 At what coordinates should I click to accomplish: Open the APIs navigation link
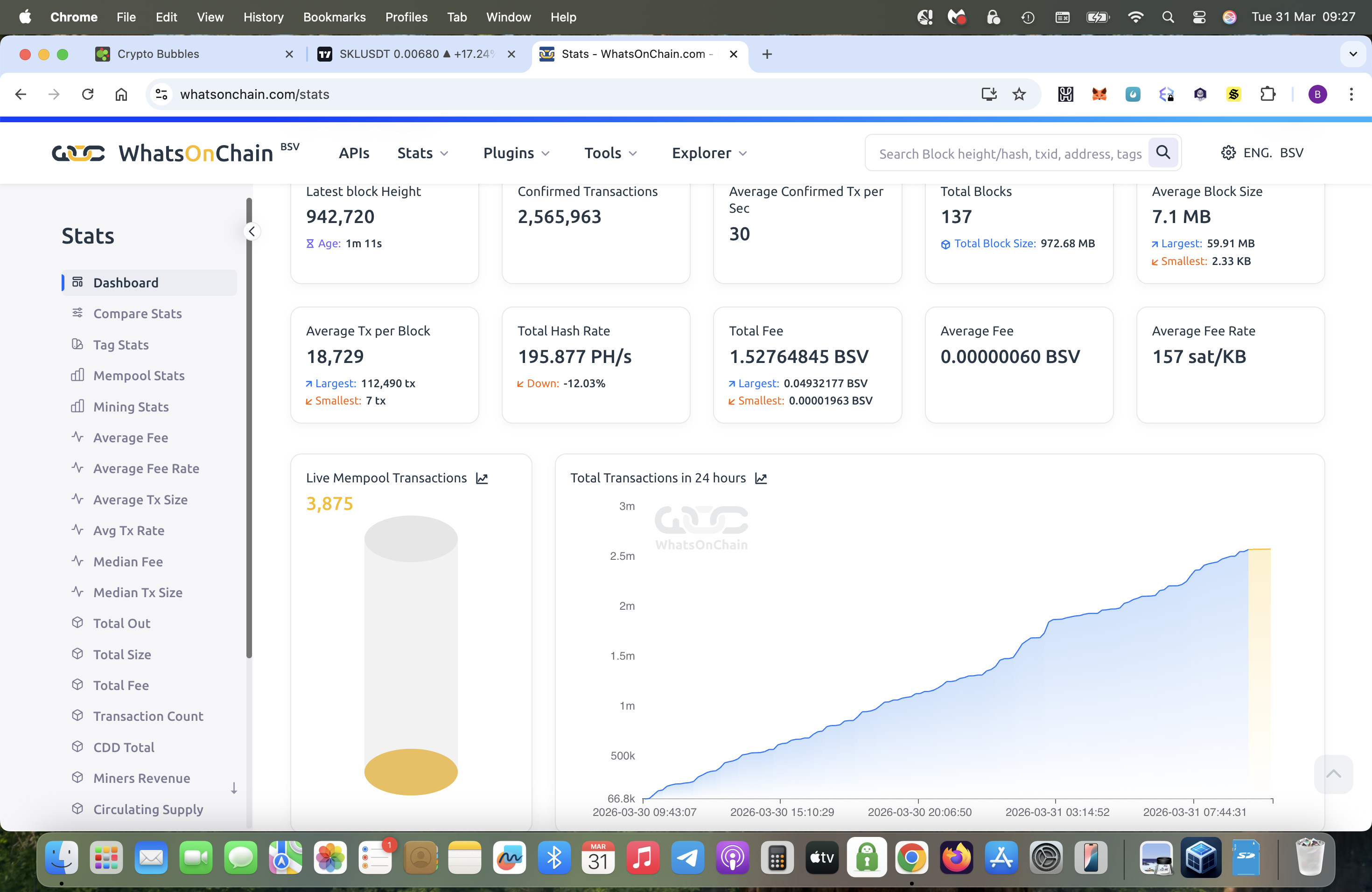(x=354, y=153)
